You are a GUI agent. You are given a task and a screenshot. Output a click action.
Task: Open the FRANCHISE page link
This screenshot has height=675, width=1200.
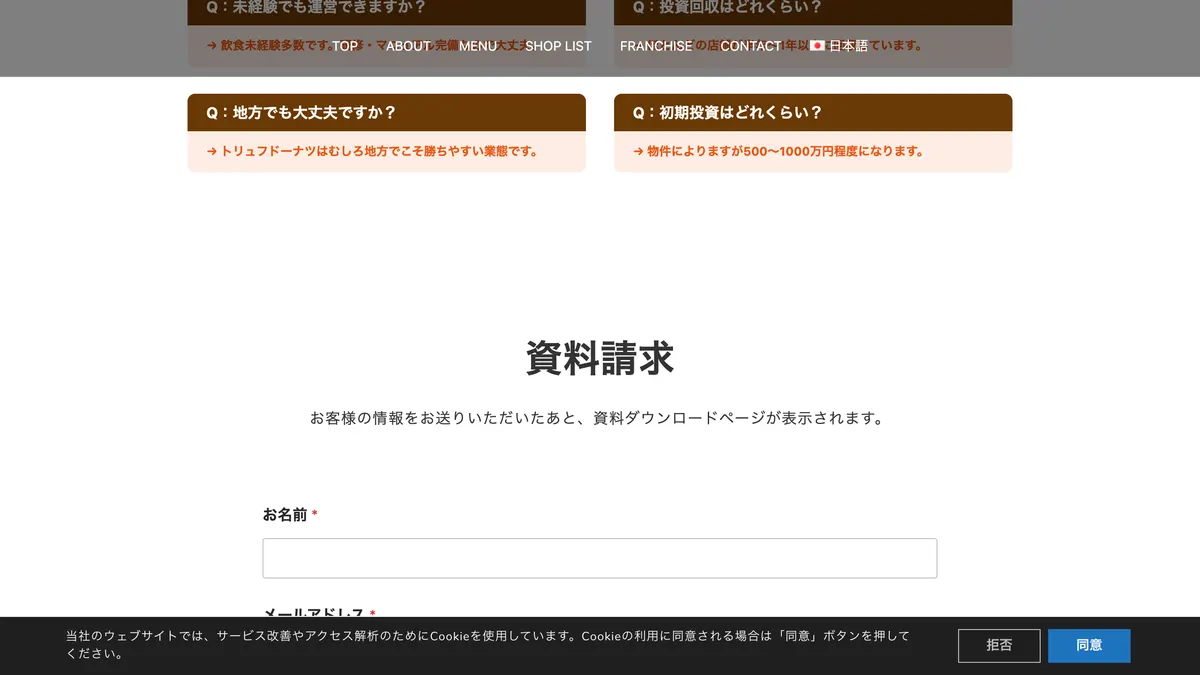pyautogui.click(x=656, y=46)
